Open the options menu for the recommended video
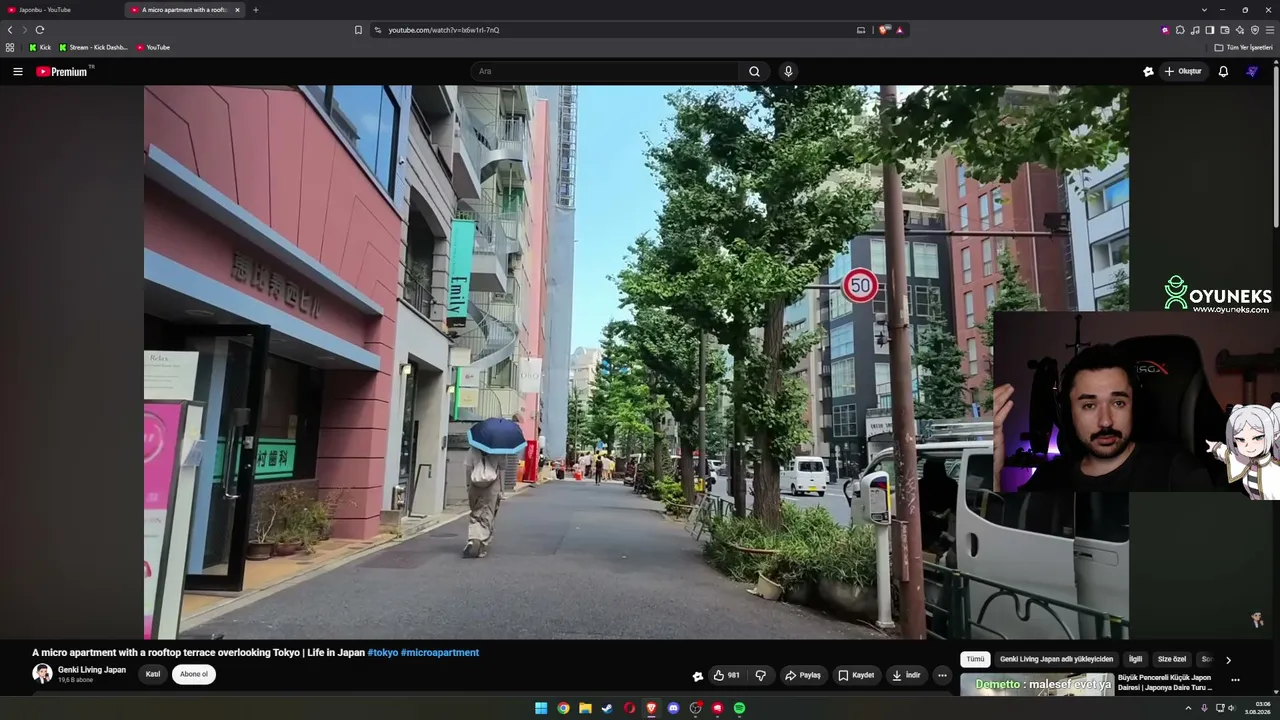The height and width of the screenshot is (720, 1280). (1235, 680)
